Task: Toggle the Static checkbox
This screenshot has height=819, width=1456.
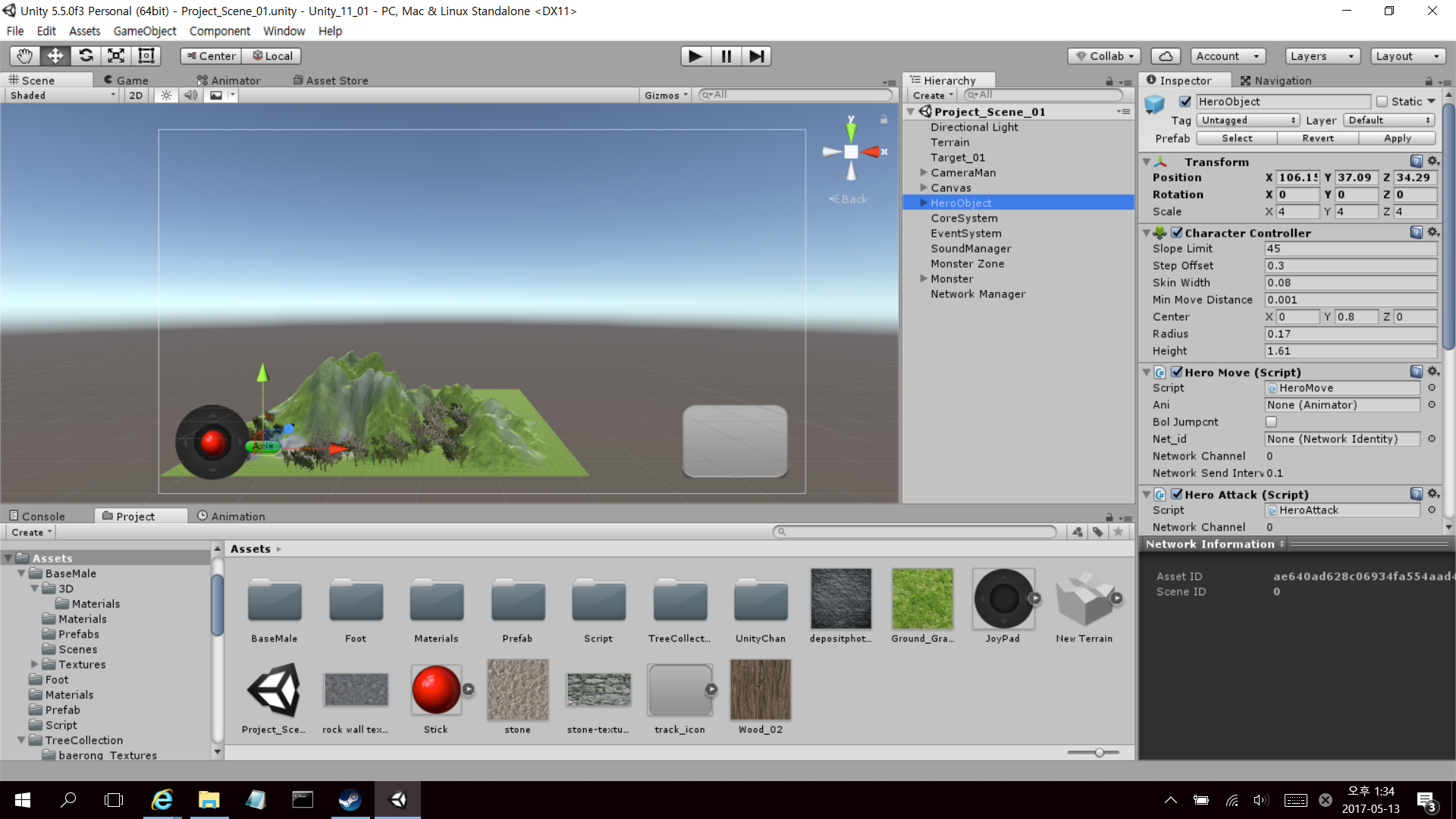Action: coord(1382,102)
